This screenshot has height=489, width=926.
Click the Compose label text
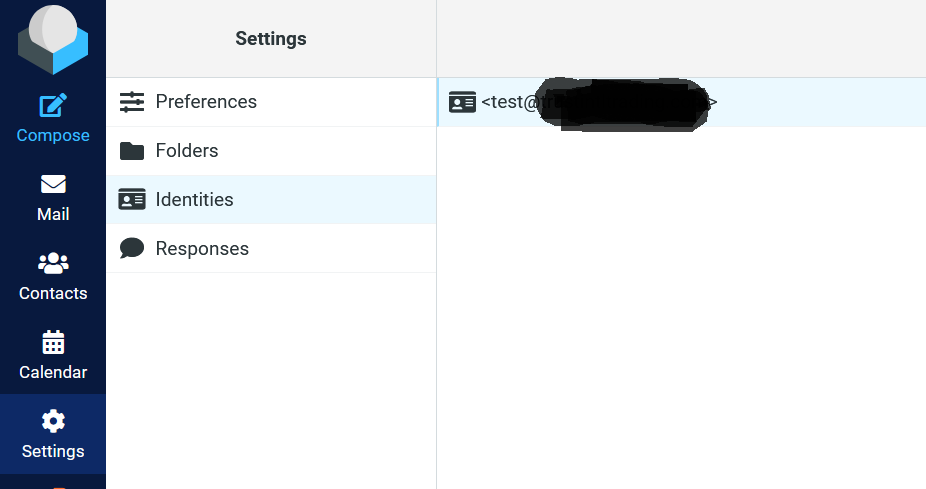point(53,135)
